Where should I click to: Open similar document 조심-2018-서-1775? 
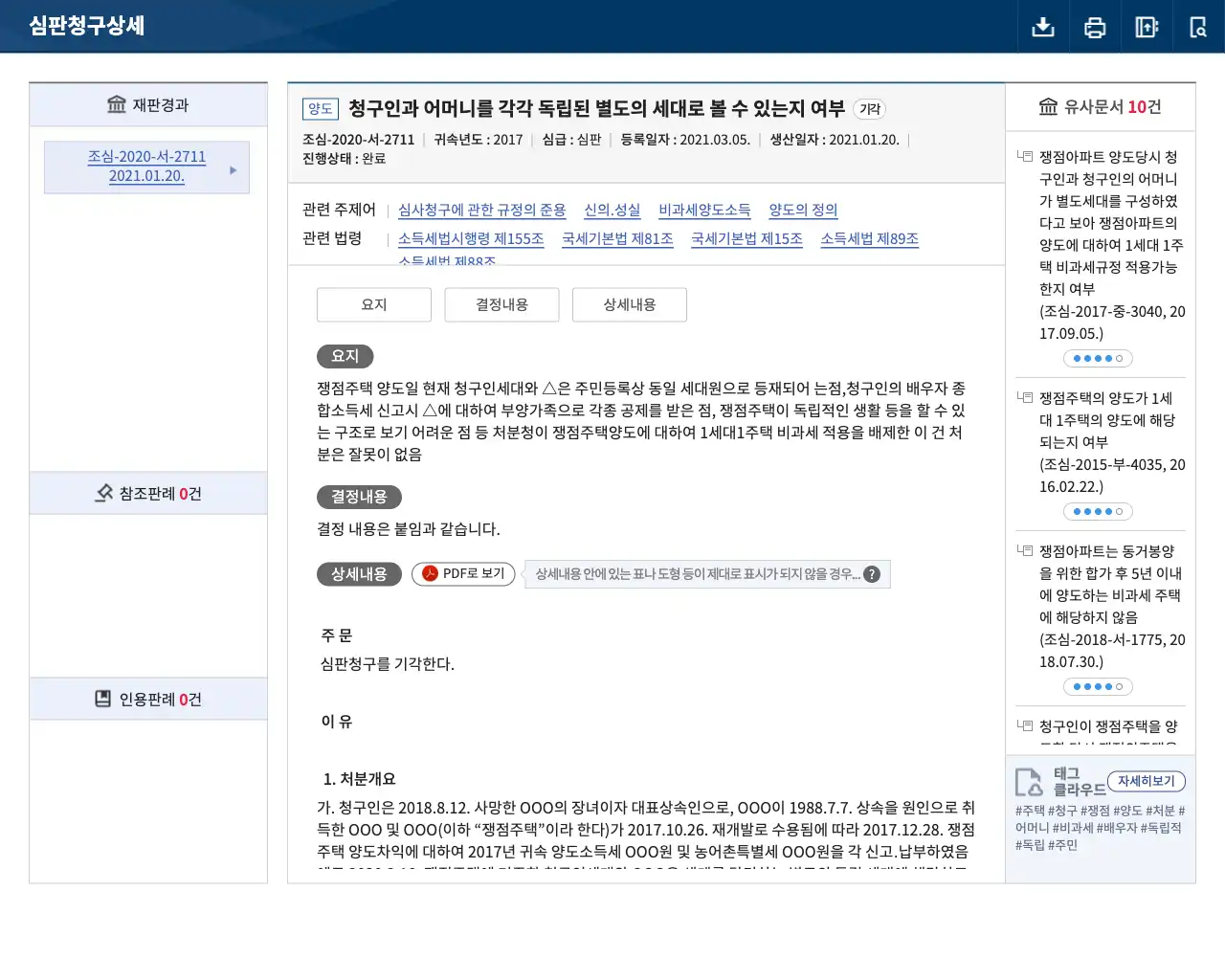(1111, 606)
